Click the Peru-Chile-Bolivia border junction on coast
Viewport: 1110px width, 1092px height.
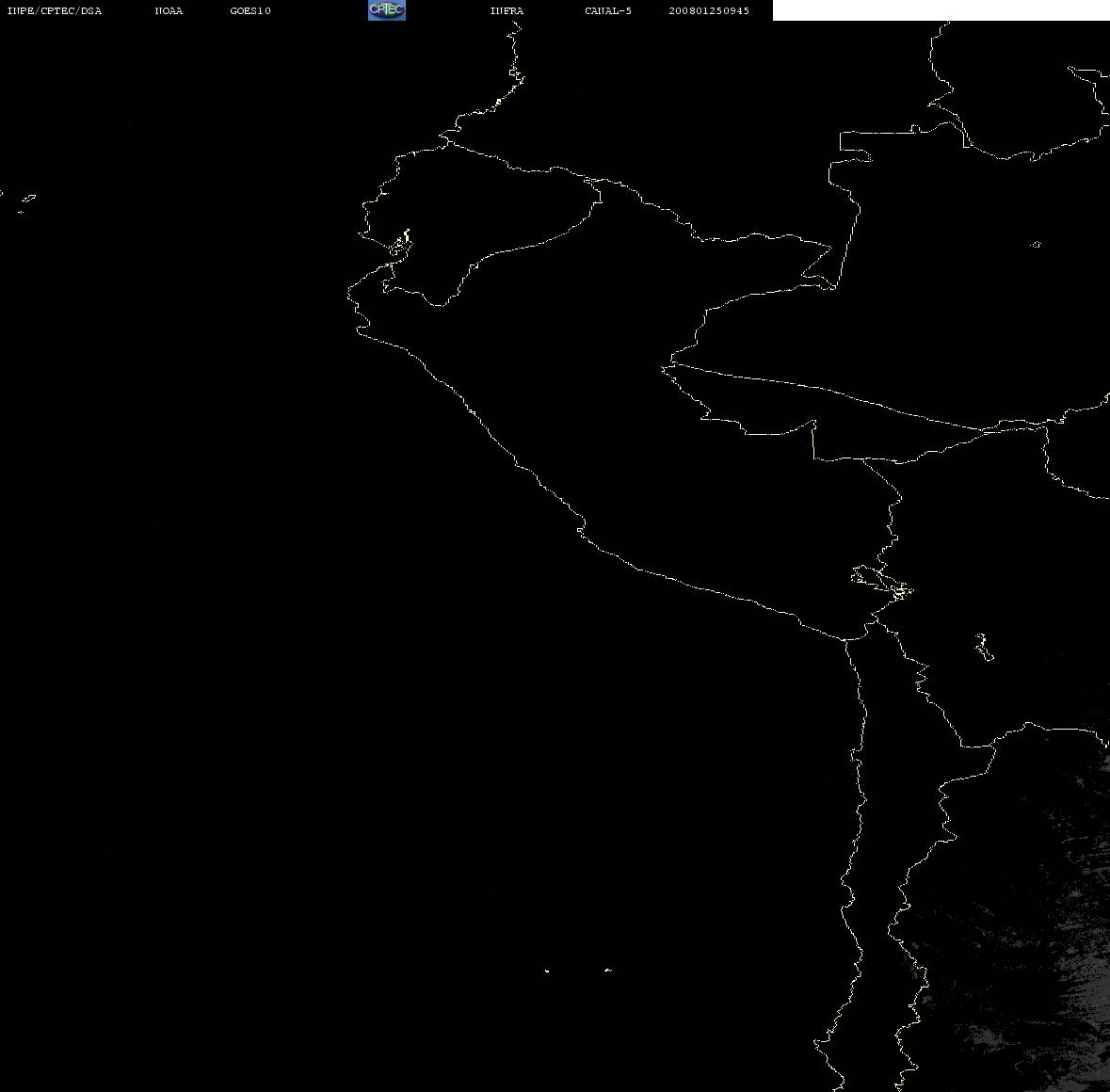[x=845, y=640]
